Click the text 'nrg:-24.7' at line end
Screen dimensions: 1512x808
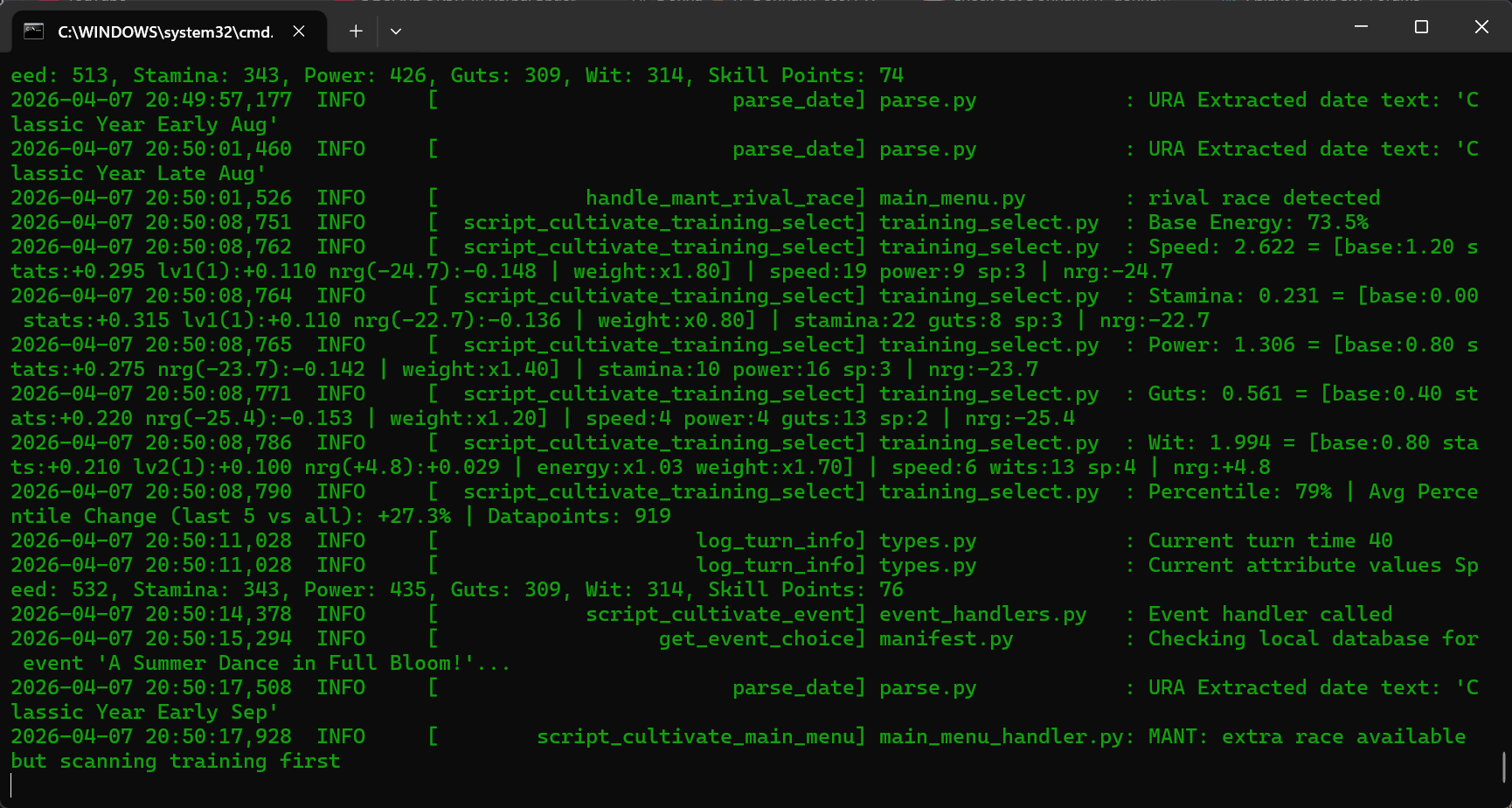(1117, 271)
